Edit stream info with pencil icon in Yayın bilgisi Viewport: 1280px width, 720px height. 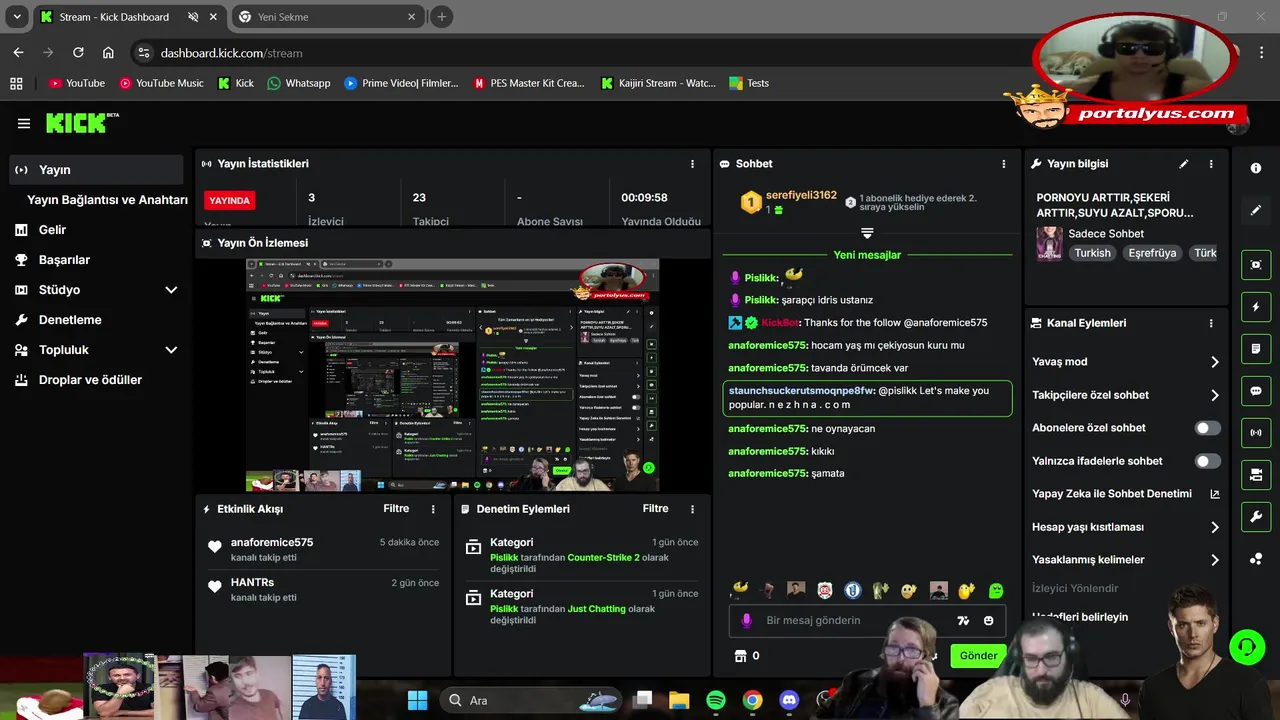click(x=1184, y=164)
